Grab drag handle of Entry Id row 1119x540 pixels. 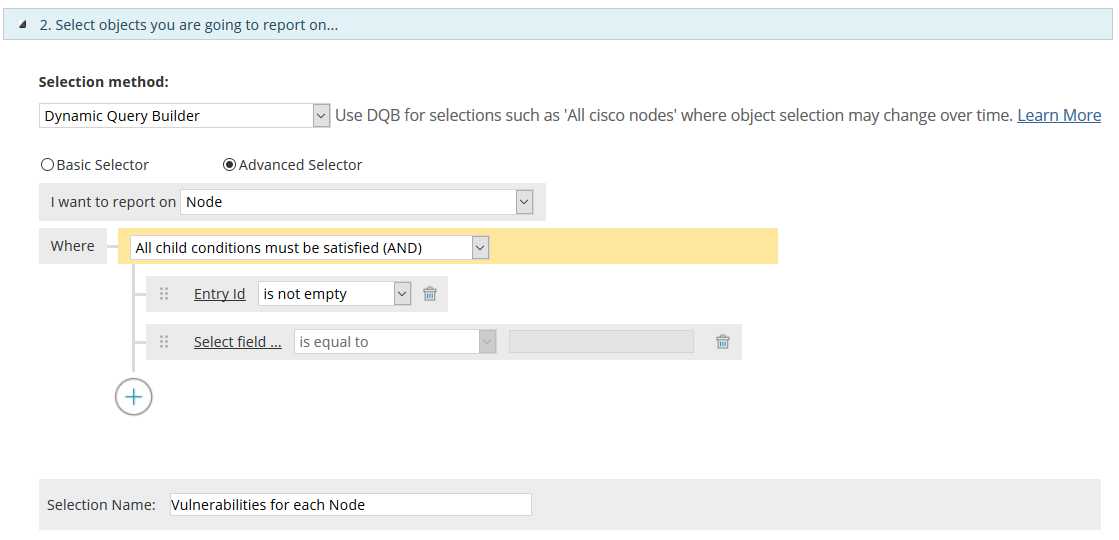click(x=164, y=294)
